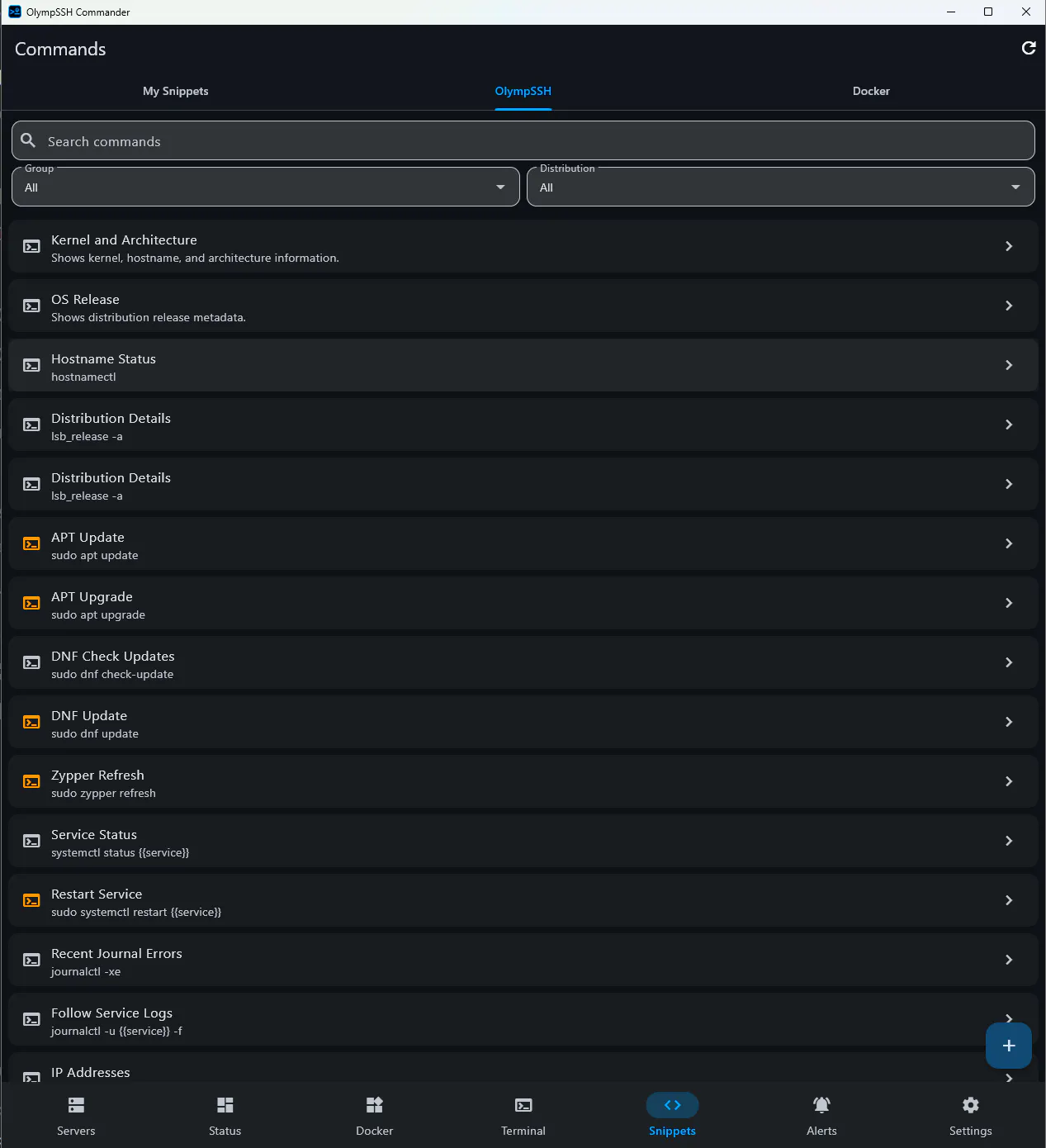Click the refresh icon in Commands header
Screen dimensions: 1046x1148
[x=1029, y=49]
